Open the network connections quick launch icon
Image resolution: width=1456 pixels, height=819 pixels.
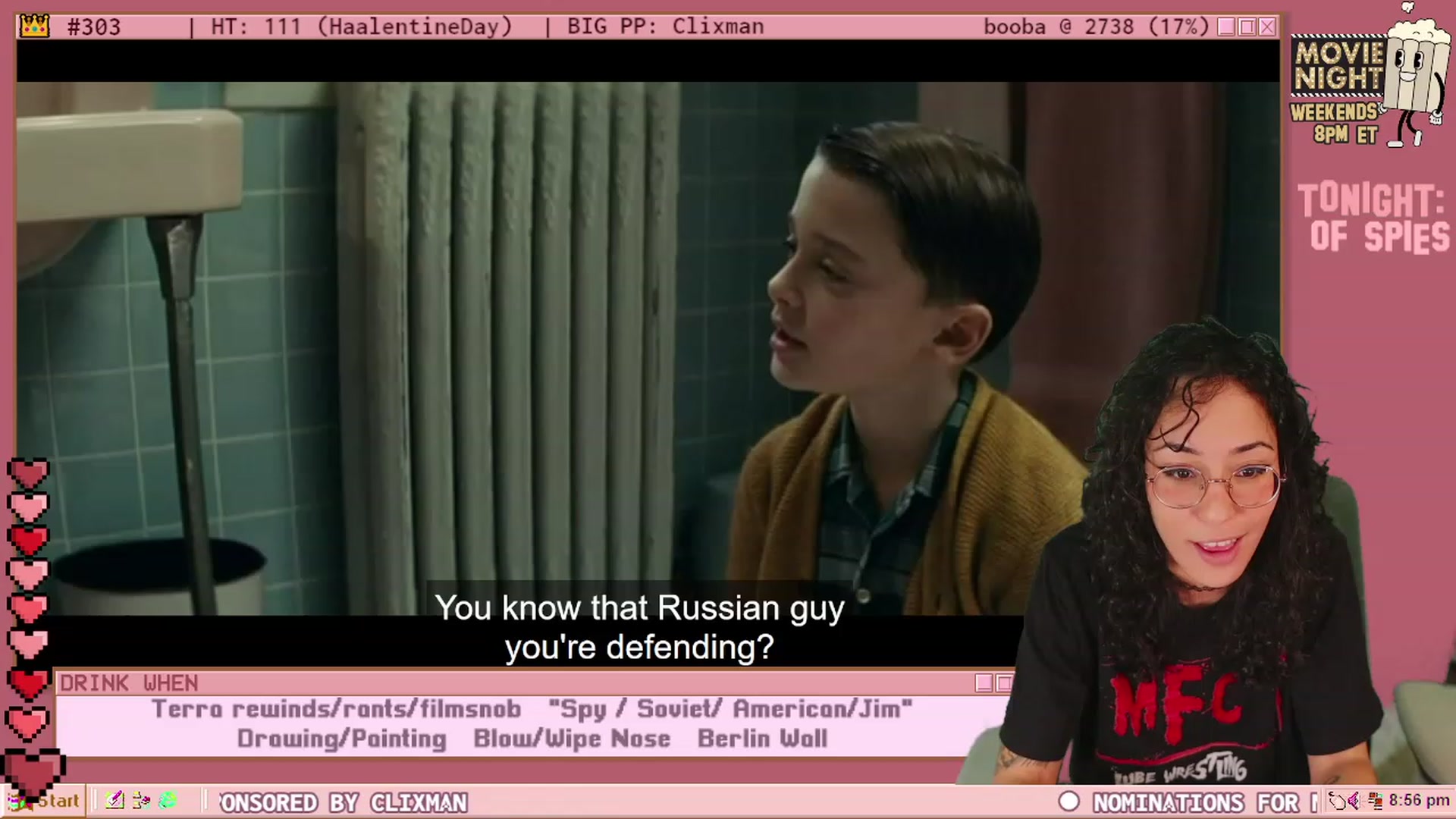(141, 800)
